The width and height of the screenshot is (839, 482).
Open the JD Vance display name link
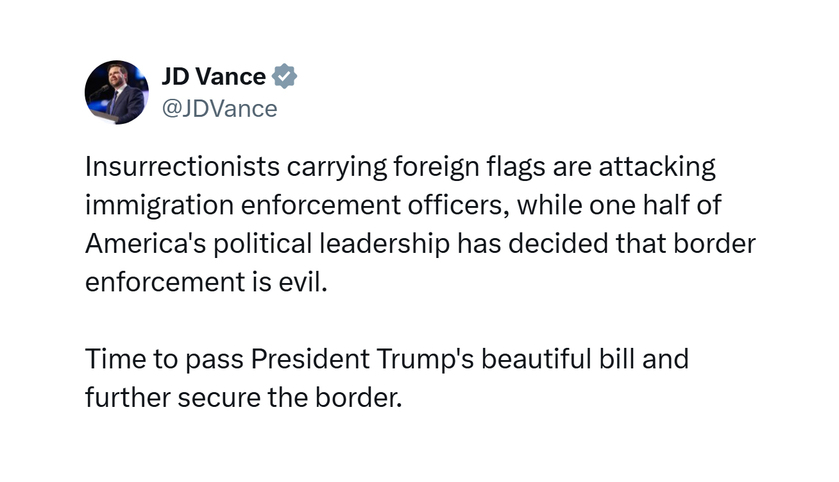tap(213, 76)
